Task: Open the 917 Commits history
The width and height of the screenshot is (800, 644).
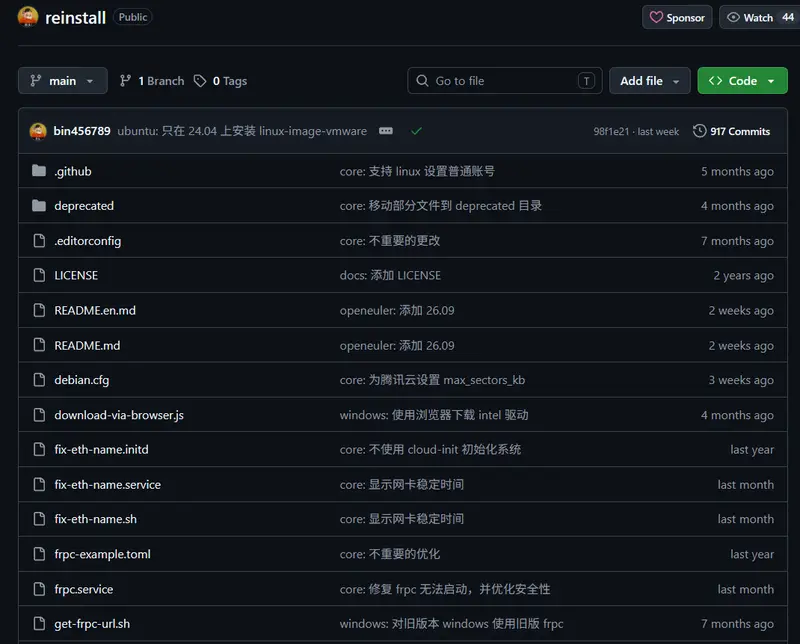Action: tap(731, 131)
